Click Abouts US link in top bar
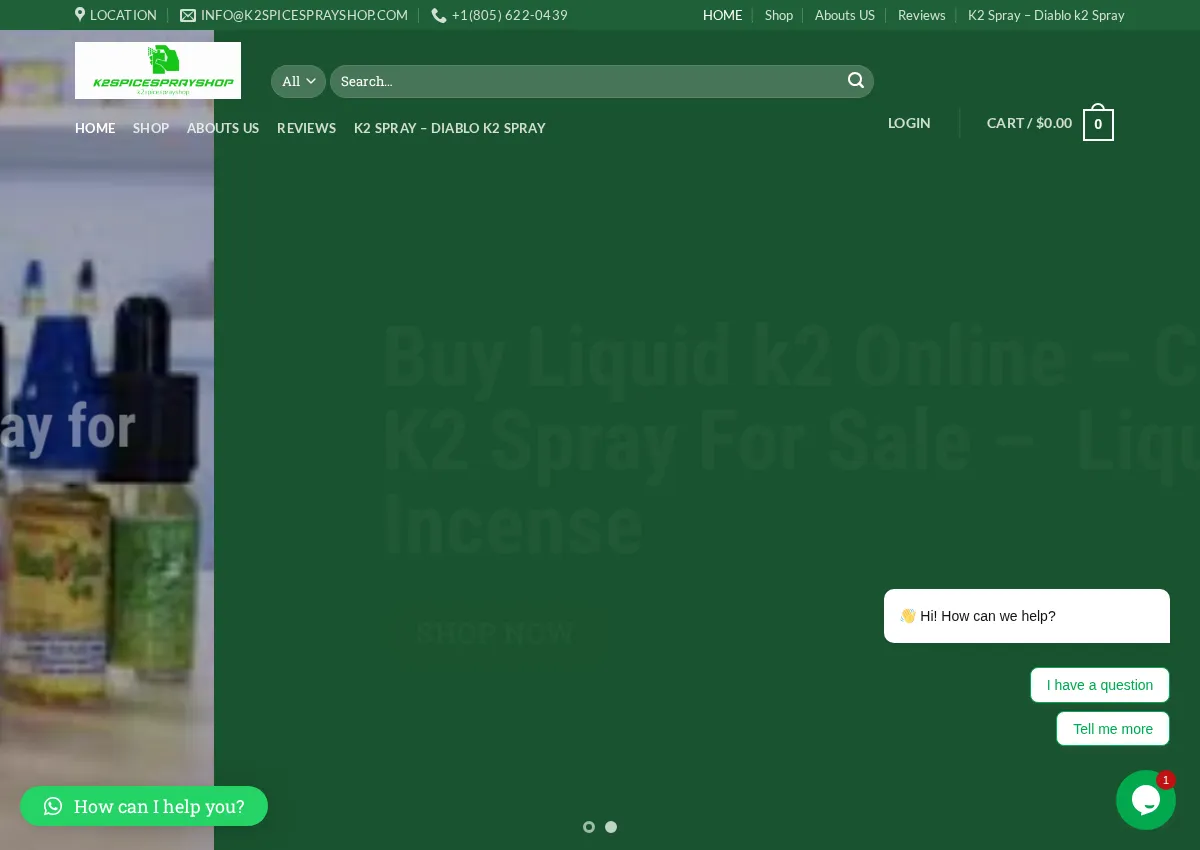 click(x=845, y=15)
